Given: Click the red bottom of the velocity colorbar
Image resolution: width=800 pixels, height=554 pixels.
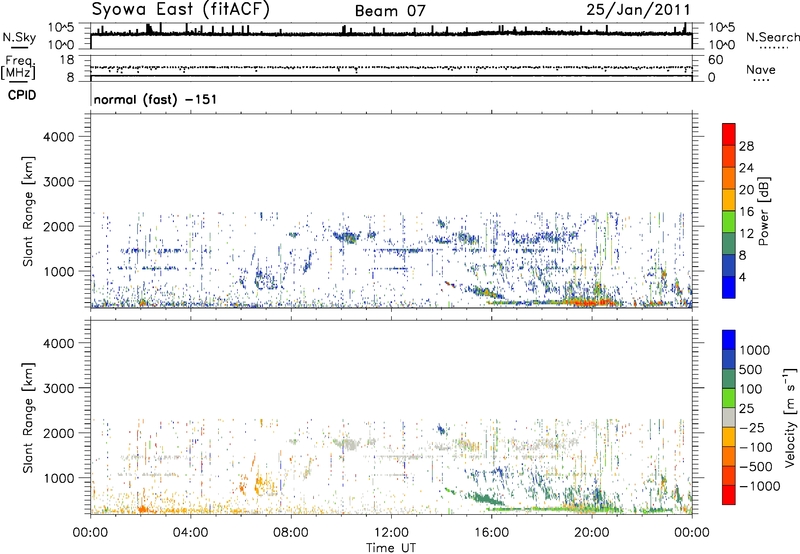Looking at the screenshot, I should tap(729, 495).
